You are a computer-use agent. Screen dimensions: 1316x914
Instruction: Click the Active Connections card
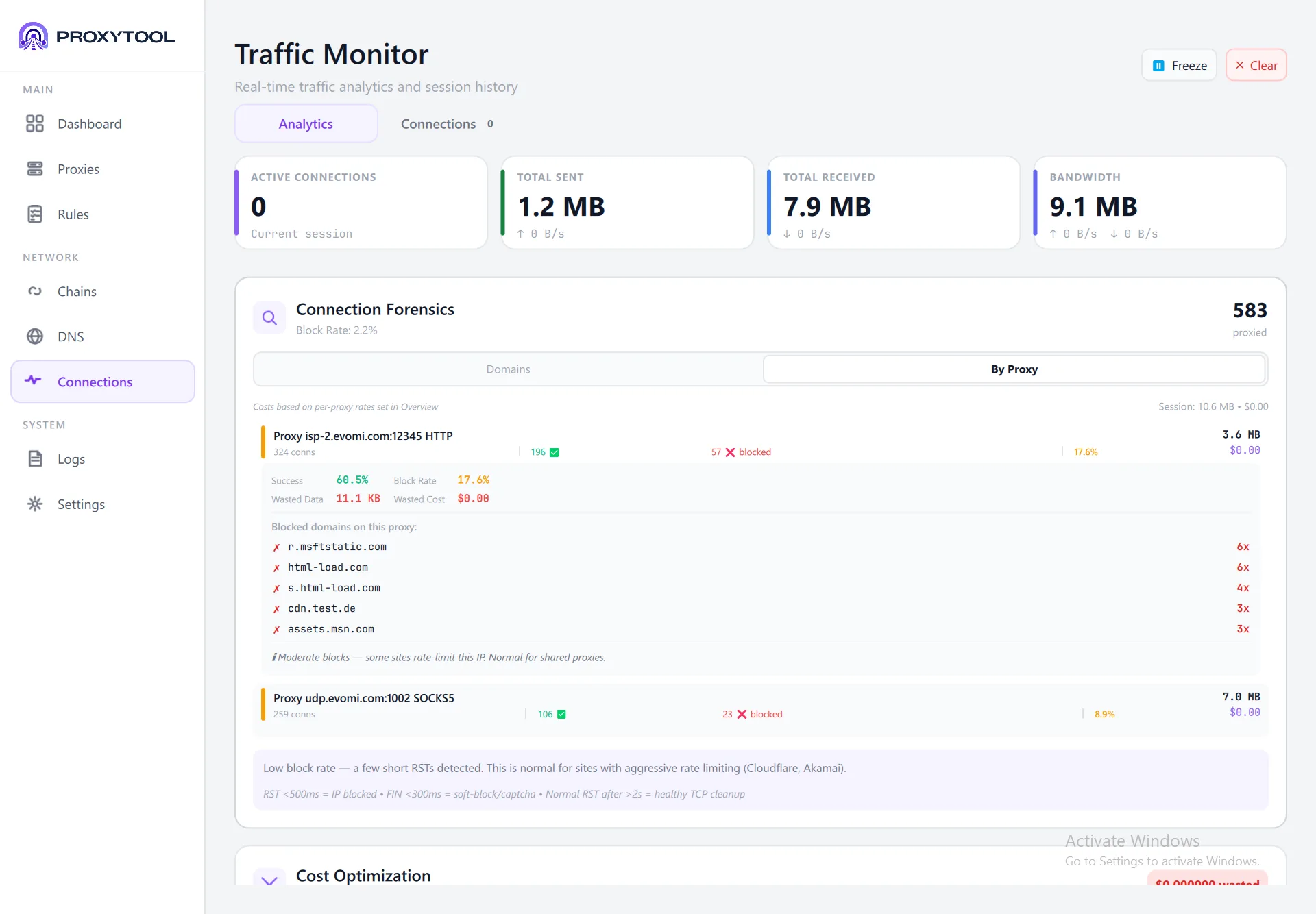click(x=361, y=203)
